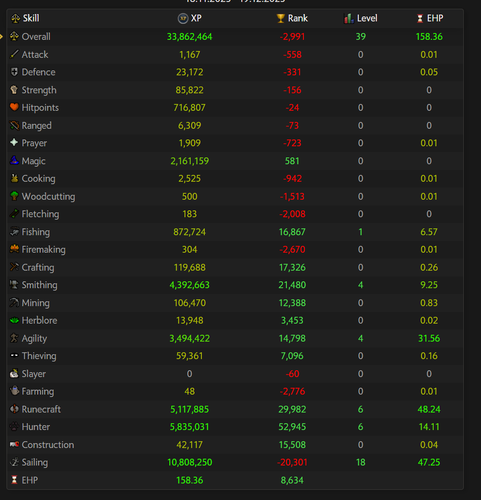The width and height of the screenshot is (481, 500).
Task: Click the Attack sword icon
Action: (14, 54)
